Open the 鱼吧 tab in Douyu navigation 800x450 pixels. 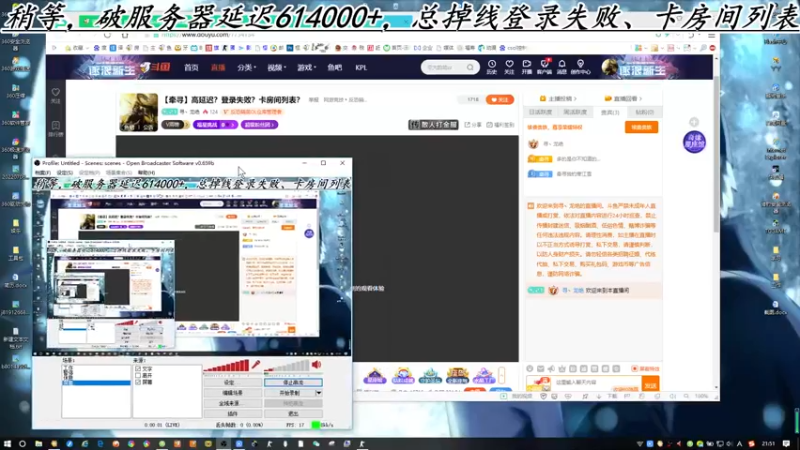pos(335,67)
